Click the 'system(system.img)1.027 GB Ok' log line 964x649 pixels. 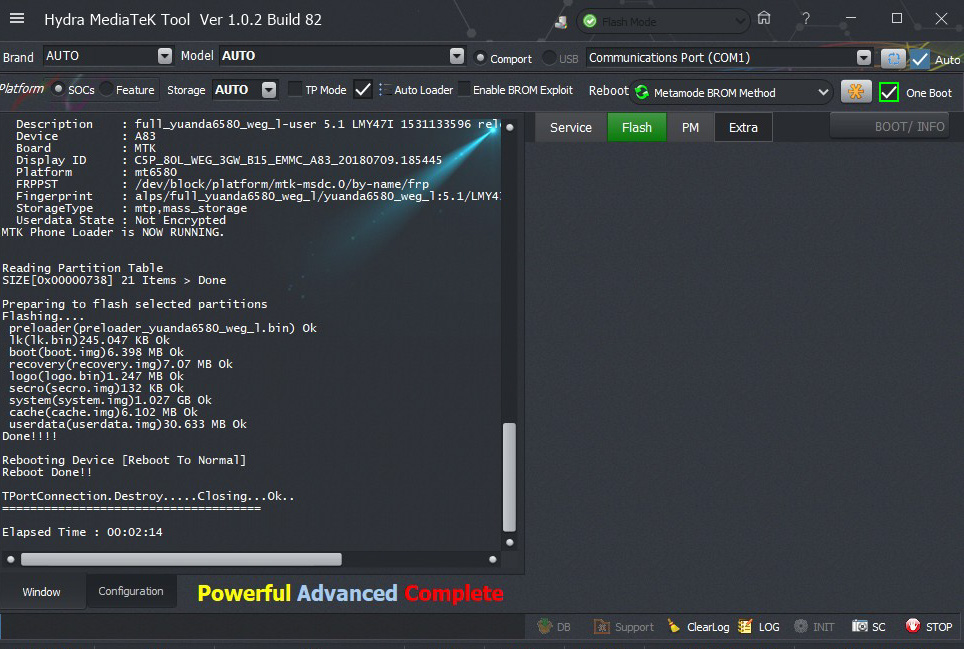pos(110,400)
